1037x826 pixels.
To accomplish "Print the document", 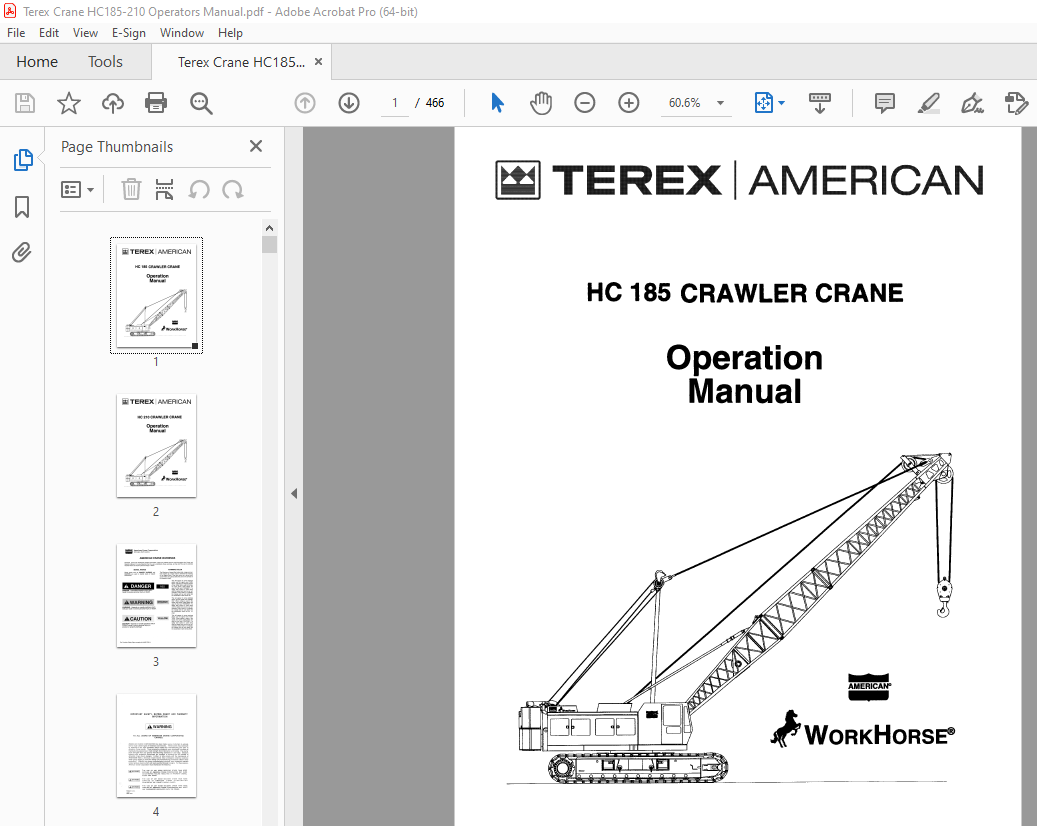I will pos(156,103).
